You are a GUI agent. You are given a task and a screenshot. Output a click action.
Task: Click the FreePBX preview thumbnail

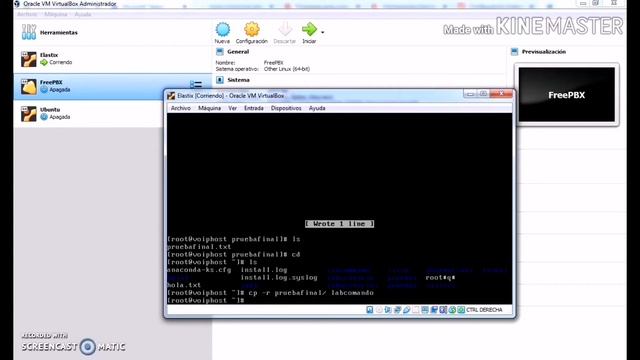[x=567, y=95]
